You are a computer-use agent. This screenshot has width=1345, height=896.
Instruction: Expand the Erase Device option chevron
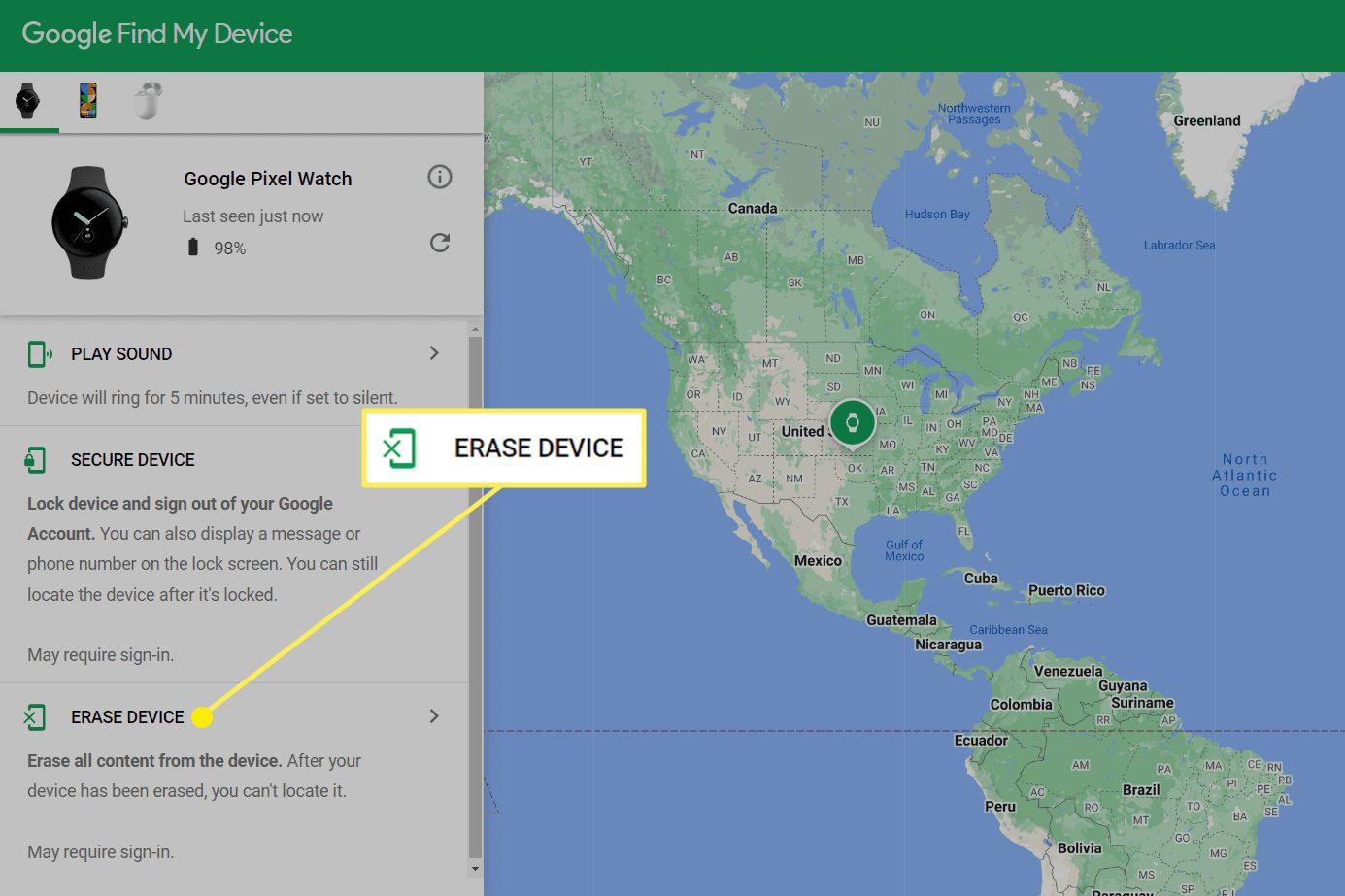(434, 716)
